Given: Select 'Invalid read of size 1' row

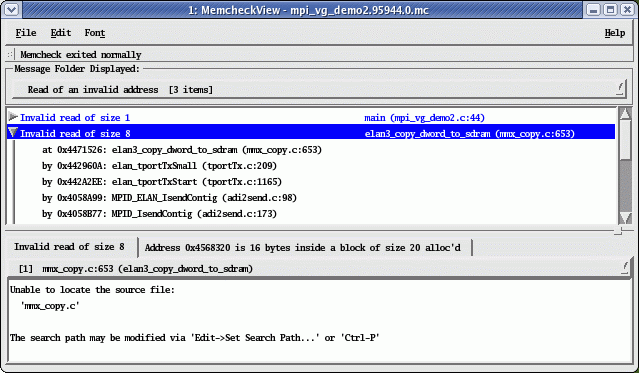Looking at the screenshot, I should (x=311, y=117).
